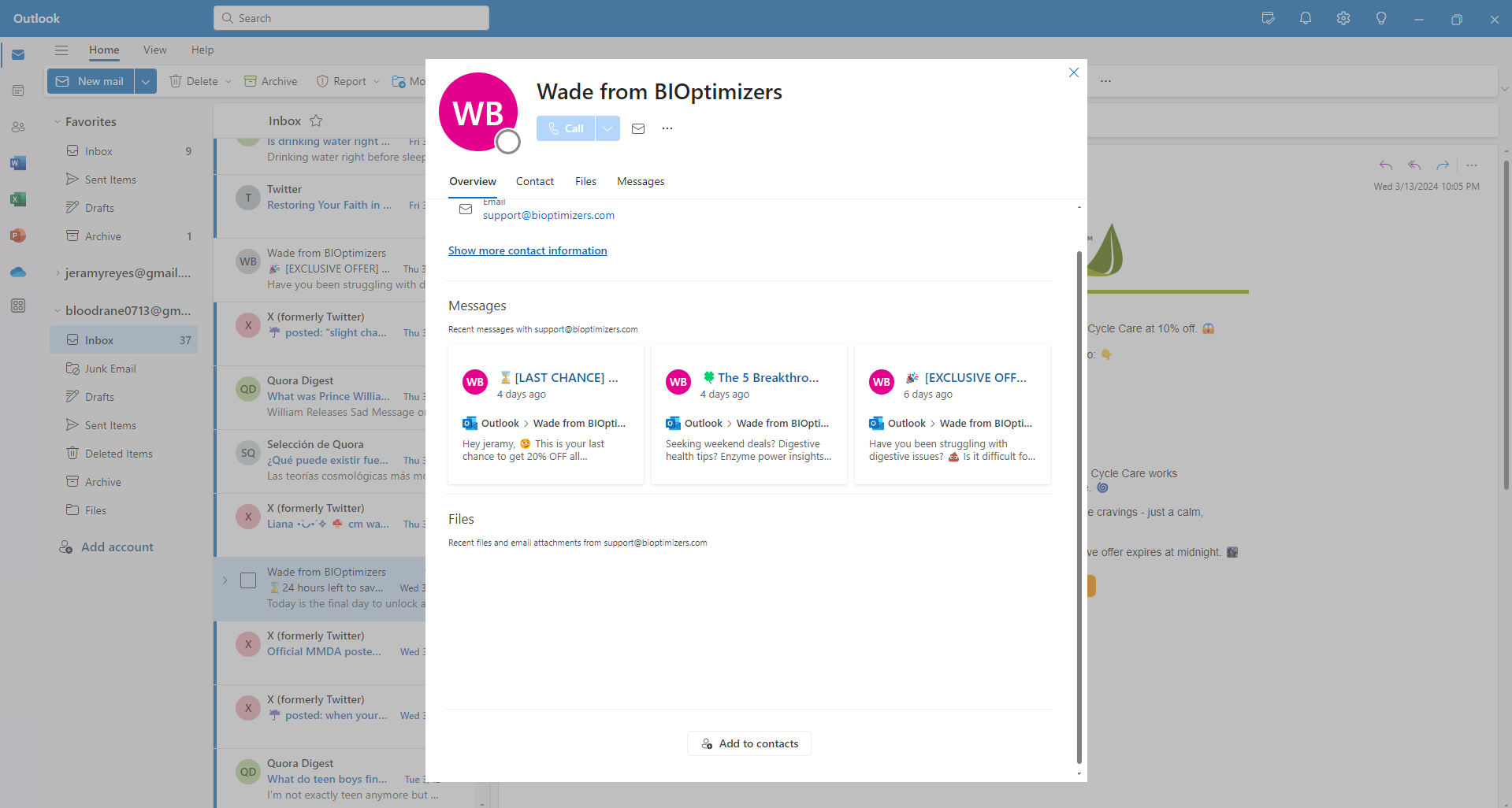Click support@bioptimizers.com email link
The image size is (1512, 808).
tap(548, 215)
